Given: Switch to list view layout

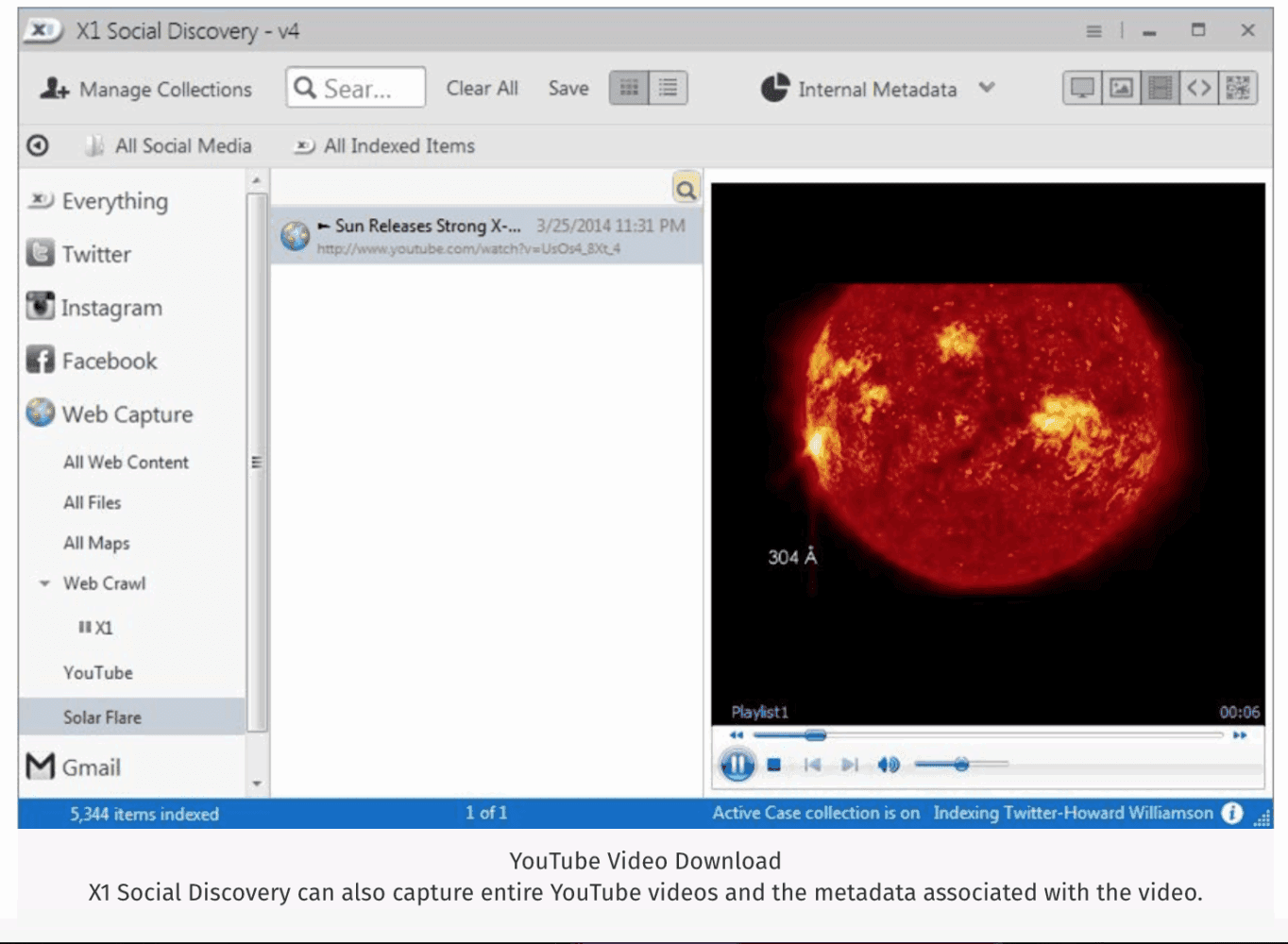Looking at the screenshot, I should pyautogui.click(x=668, y=89).
